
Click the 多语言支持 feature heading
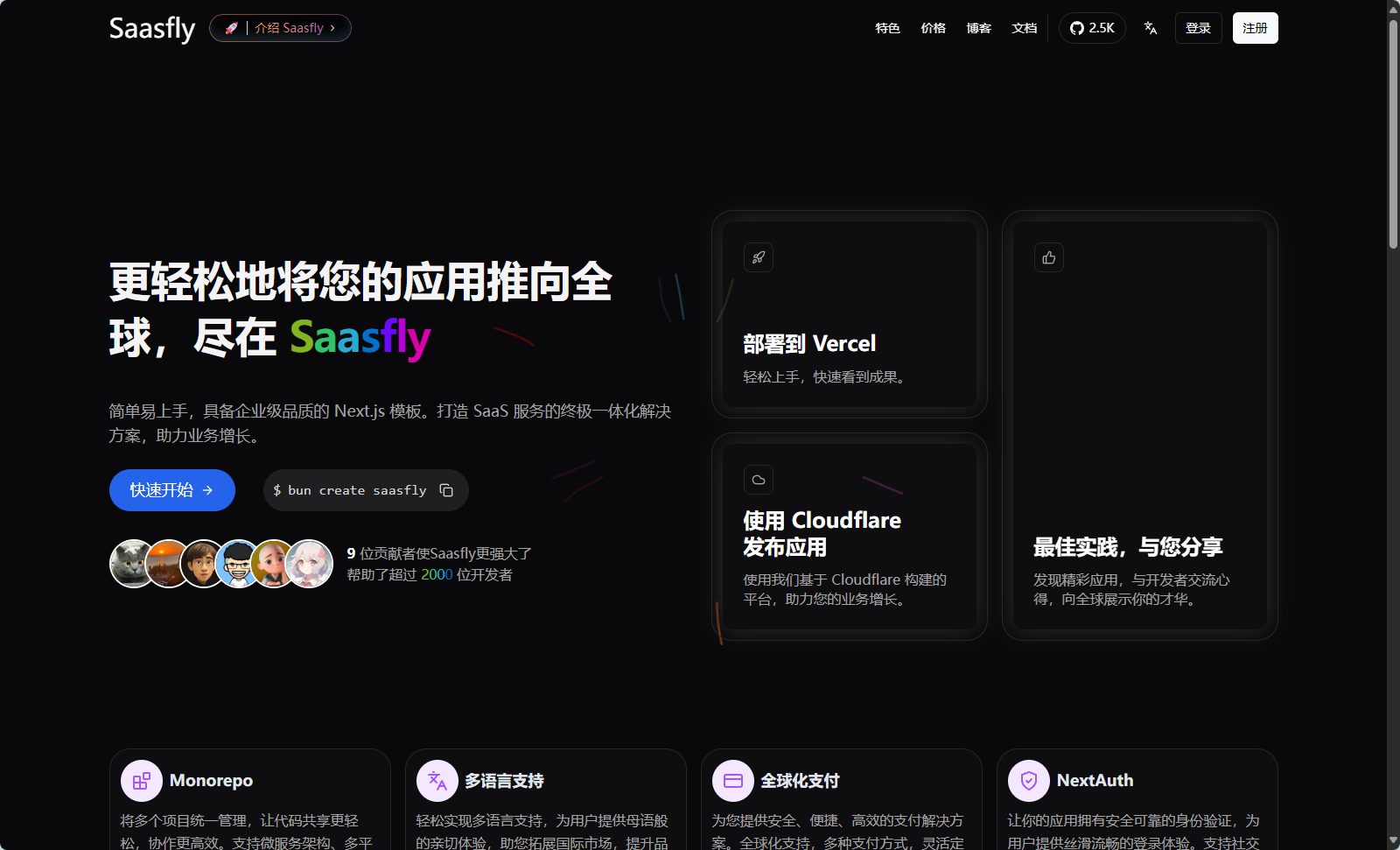coord(504,781)
